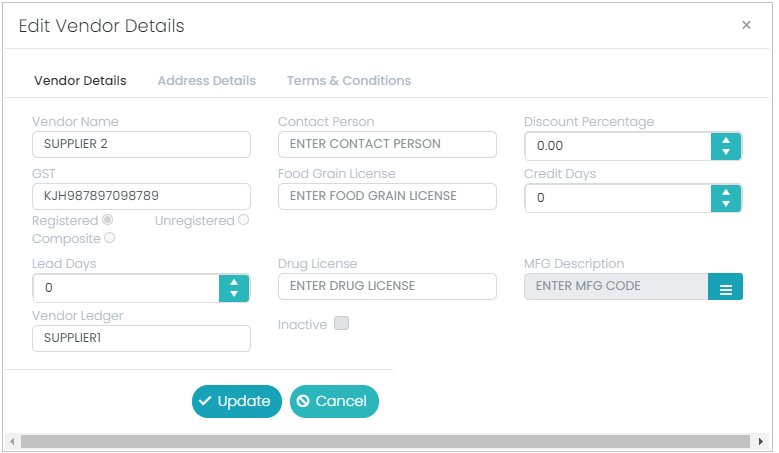Viewport: 779px width, 453px height.
Task: Click the Update button
Action: coord(237,401)
